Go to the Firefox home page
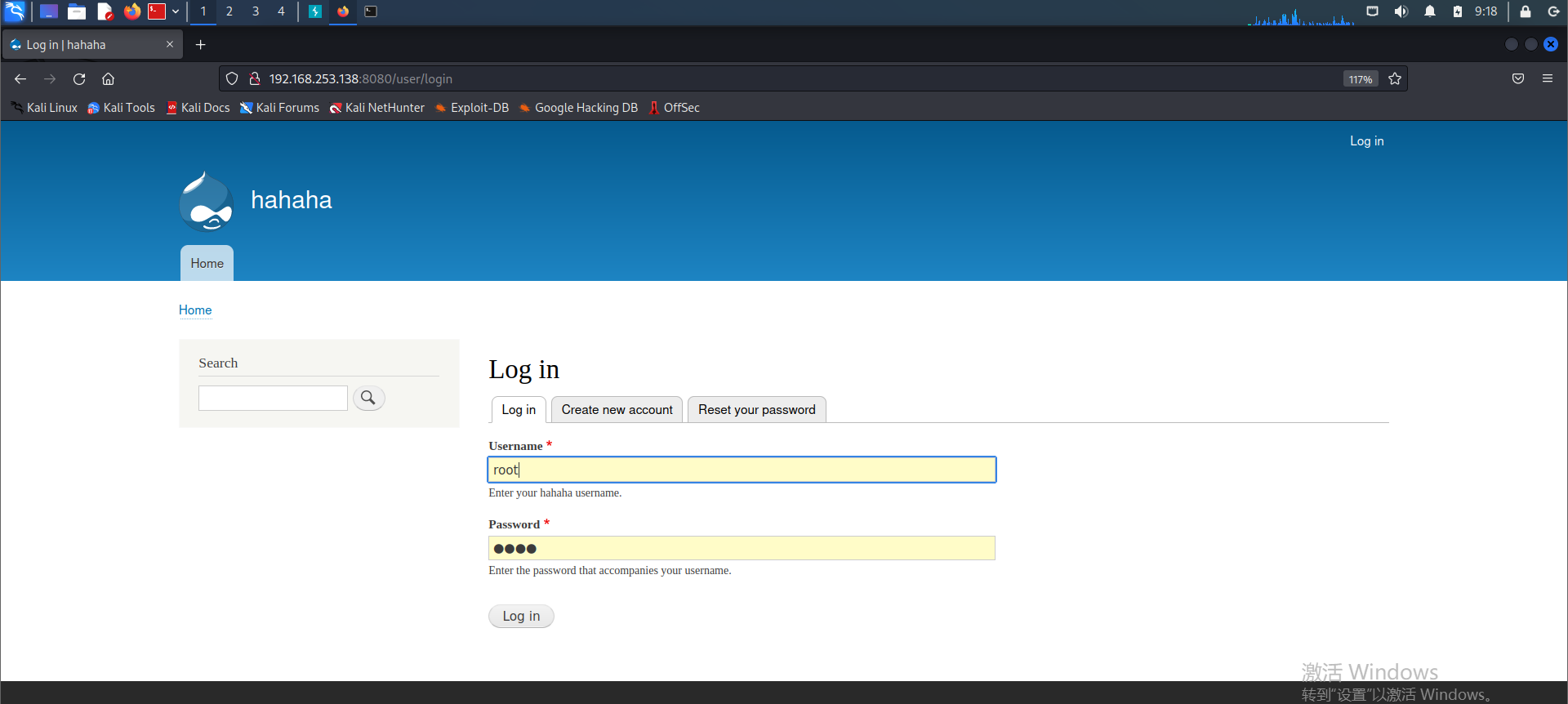Image resolution: width=1568 pixels, height=704 pixels. (x=108, y=78)
